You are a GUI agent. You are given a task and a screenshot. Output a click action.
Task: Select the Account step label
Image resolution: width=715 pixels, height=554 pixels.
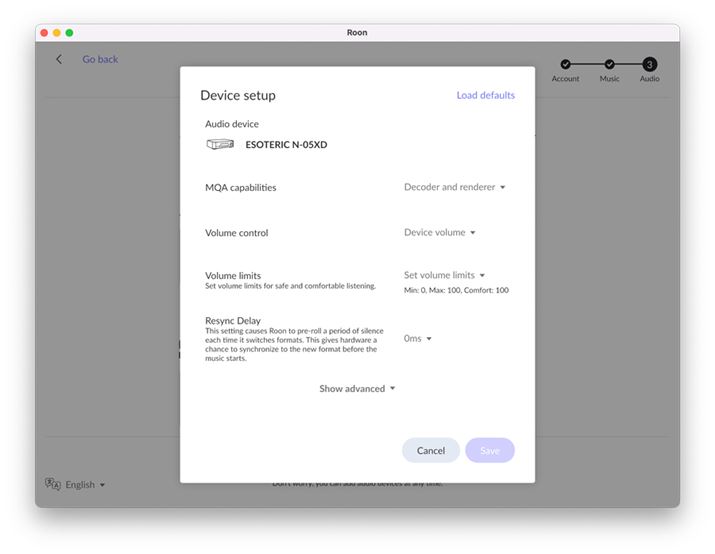click(565, 79)
